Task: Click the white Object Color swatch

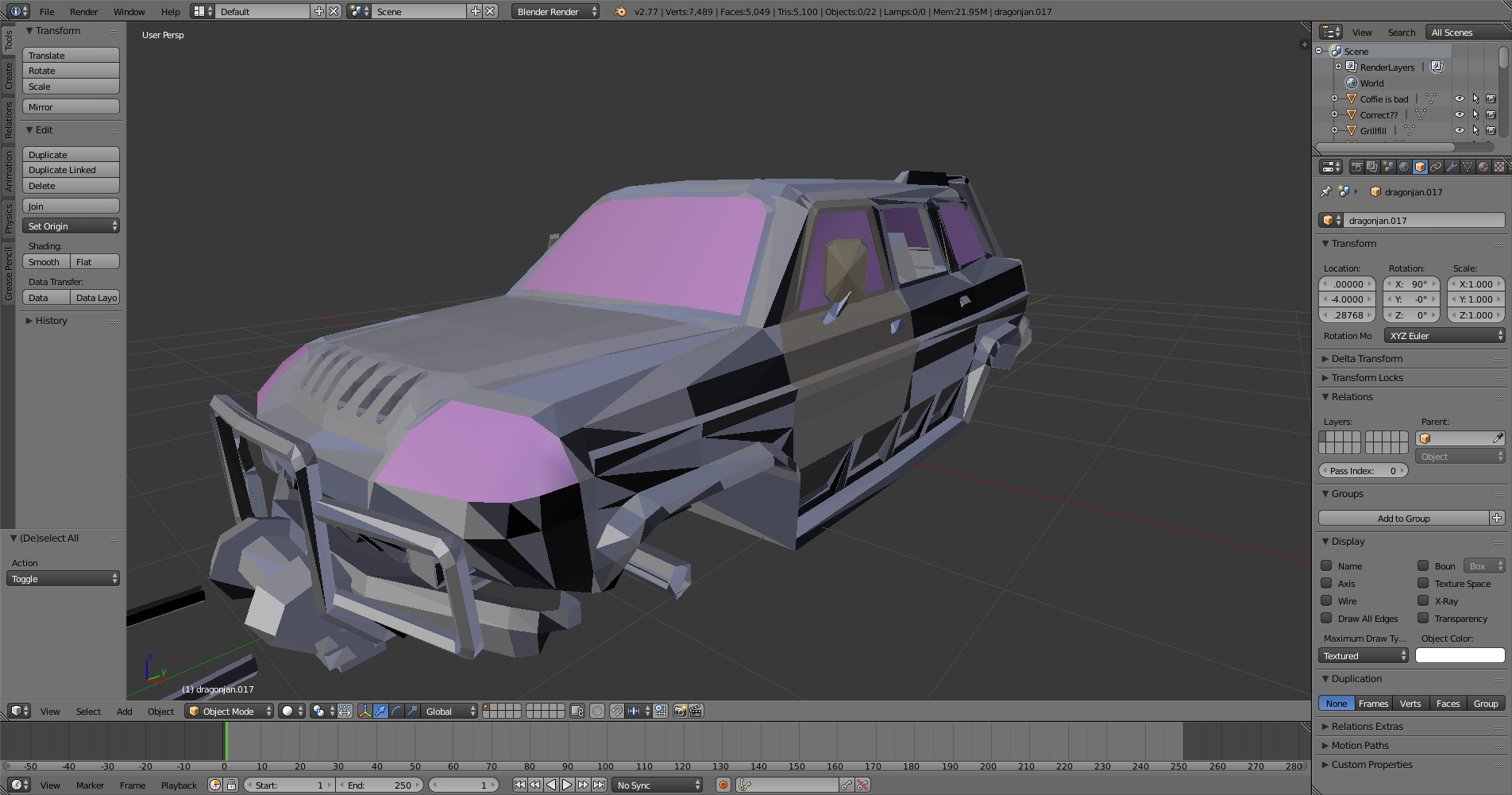Action: tap(1460, 656)
